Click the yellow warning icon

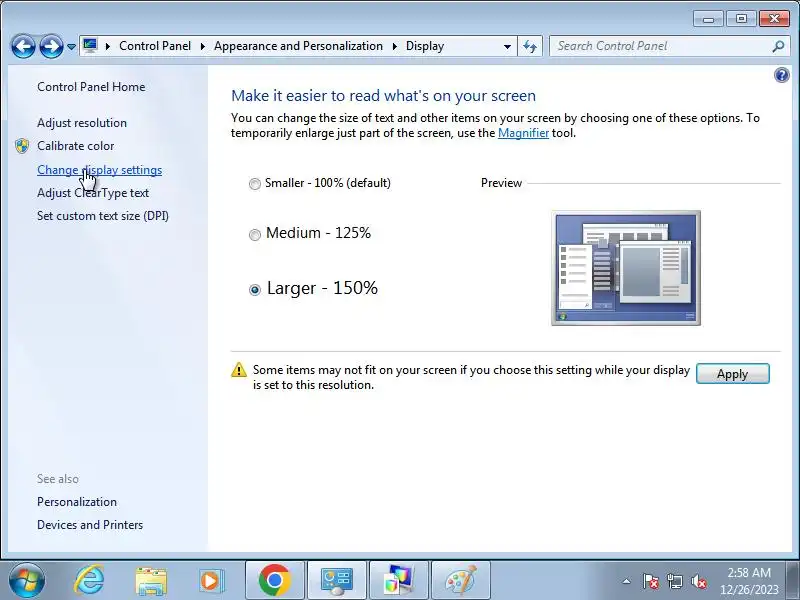coord(239,370)
